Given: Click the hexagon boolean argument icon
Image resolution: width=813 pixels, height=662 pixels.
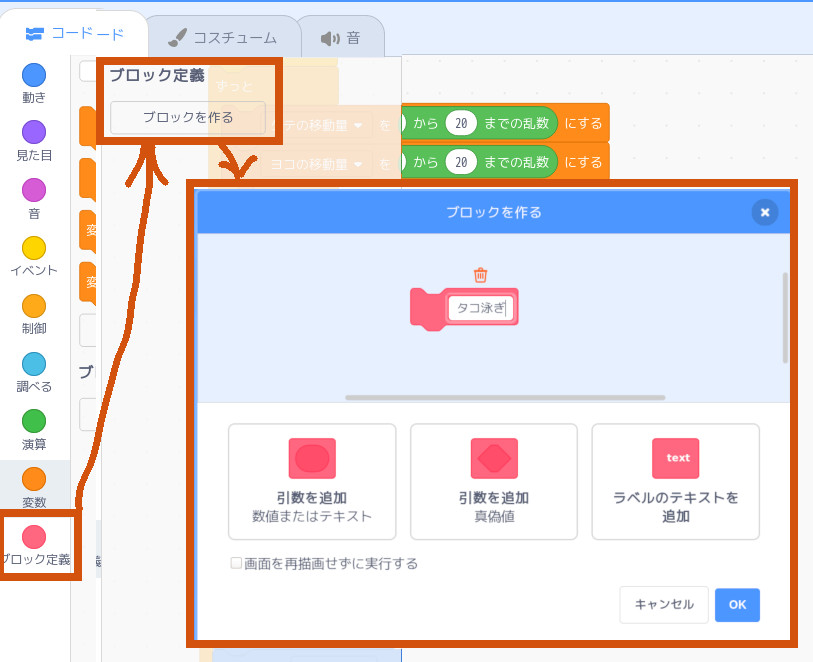Looking at the screenshot, I should pyautogui.click(x=494, y=458).
